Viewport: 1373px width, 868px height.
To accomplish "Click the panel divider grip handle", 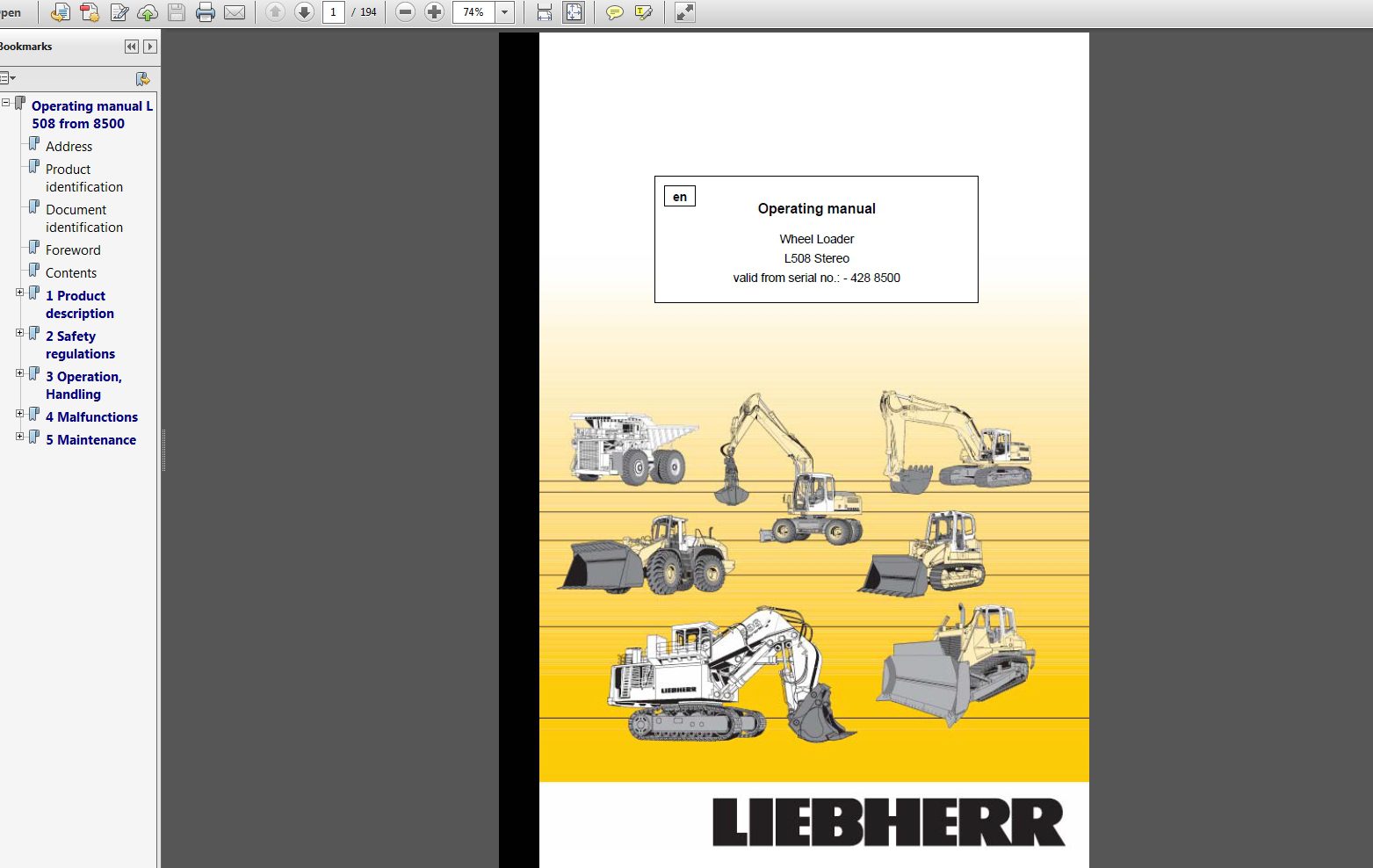I will tap(163, 450).
